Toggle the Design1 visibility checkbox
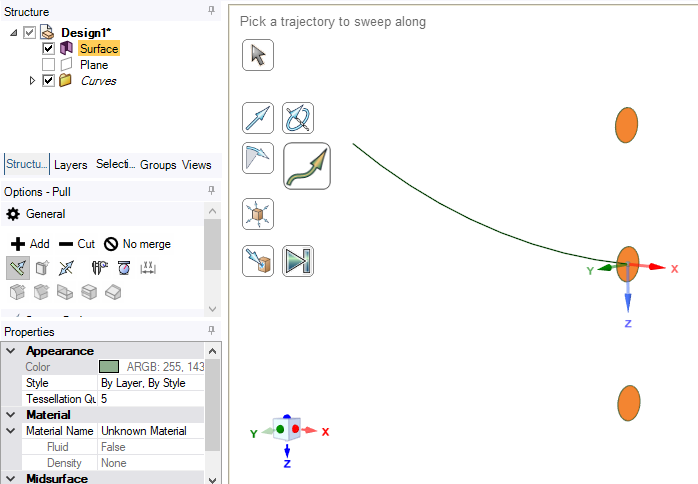The width and height of the screenshot is (698, 484). 29,33
